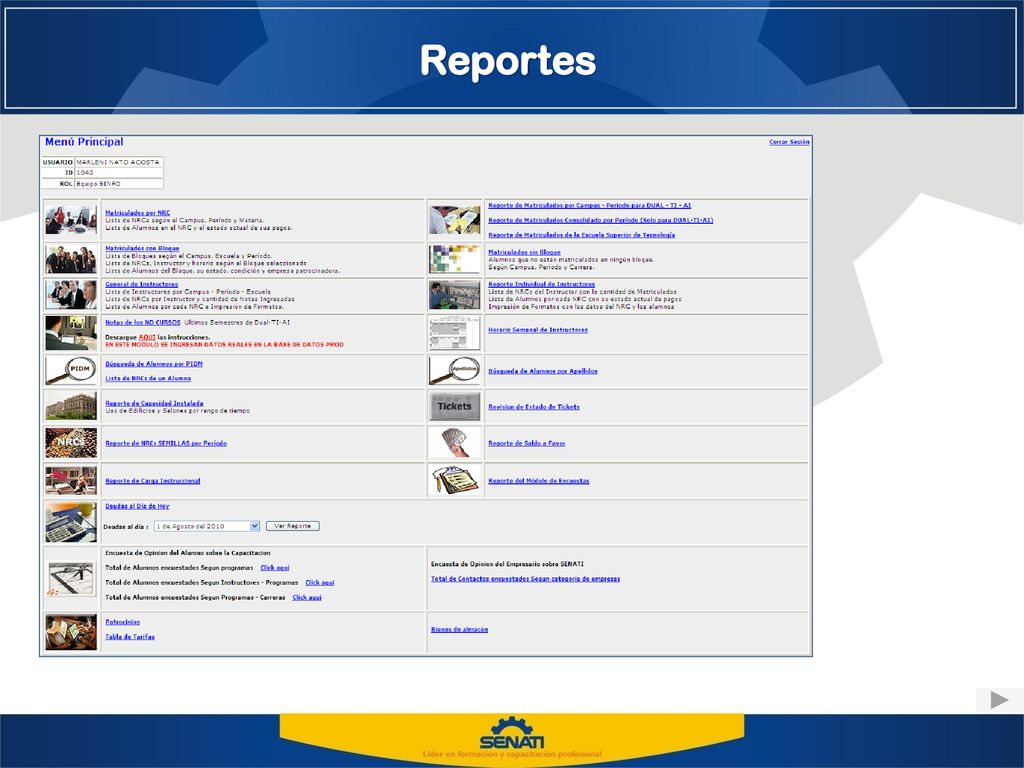The height and width of the screenshot is (768, 1024).
Task: Click the red AQUI instructions download link
Action: click(x=147, y=337)
